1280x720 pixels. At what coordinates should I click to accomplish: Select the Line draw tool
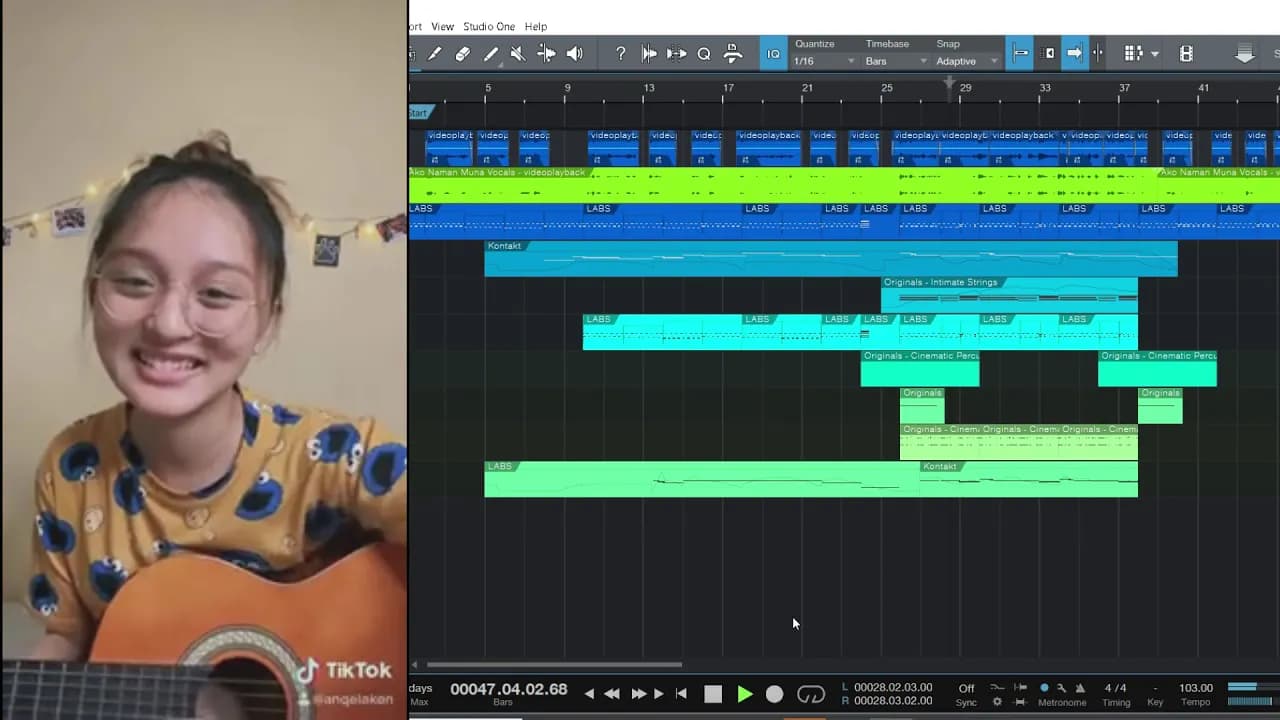click(x=491, y=54)
